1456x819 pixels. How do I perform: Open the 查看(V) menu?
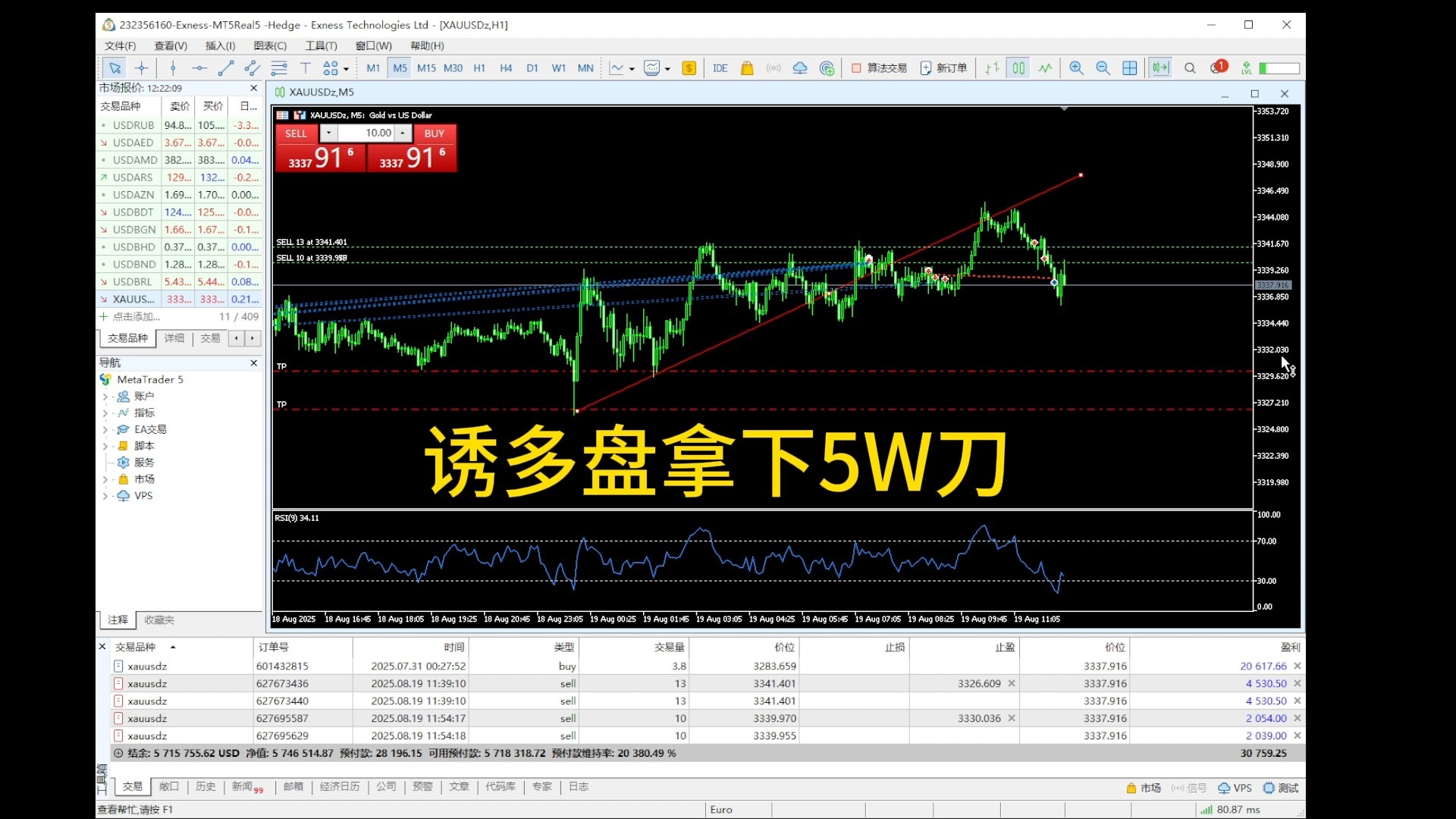click(171, 45)
